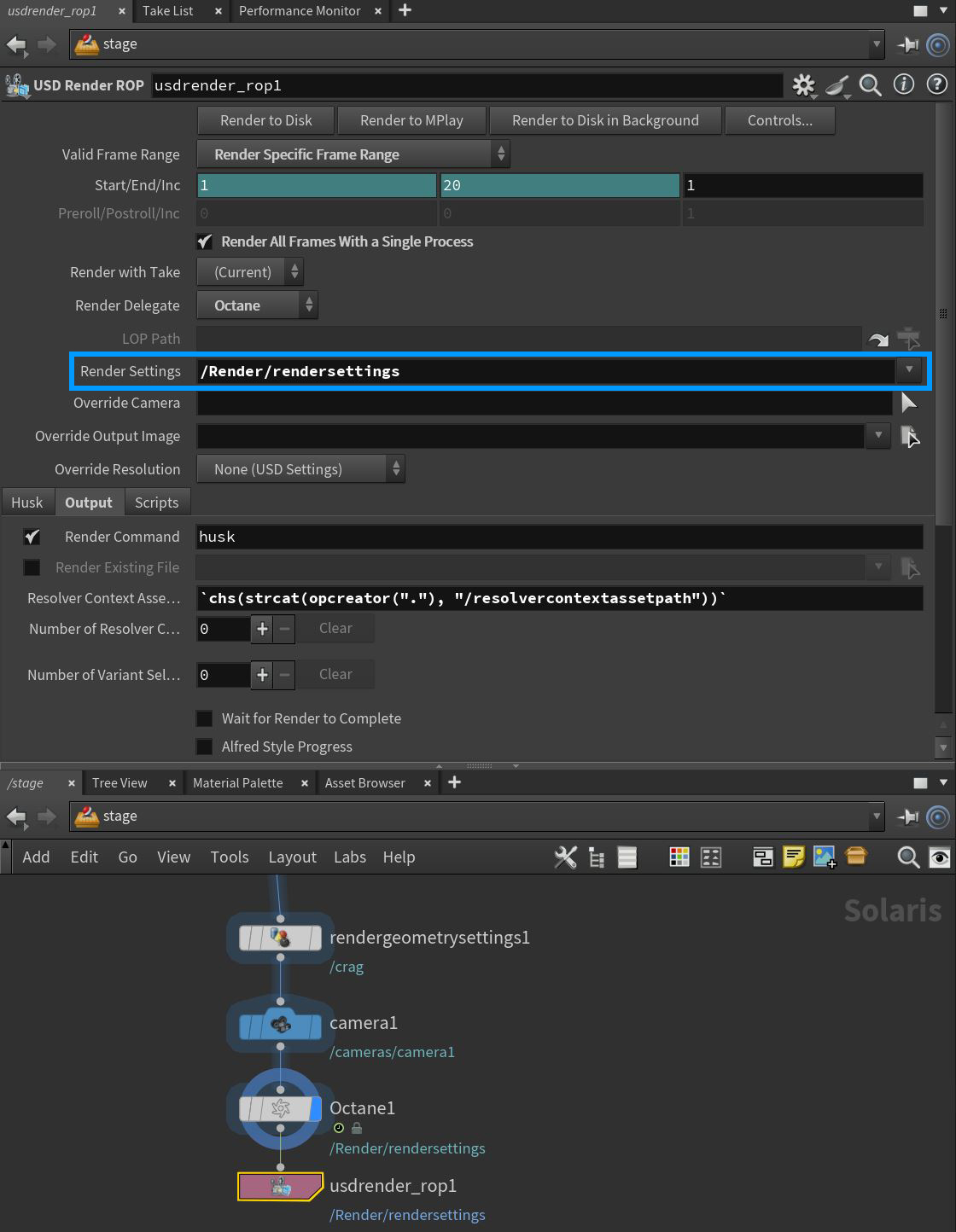Expand the Render Settings path dropdown
The width and height of the screenshot is (956, 1232).
point(910,370)
